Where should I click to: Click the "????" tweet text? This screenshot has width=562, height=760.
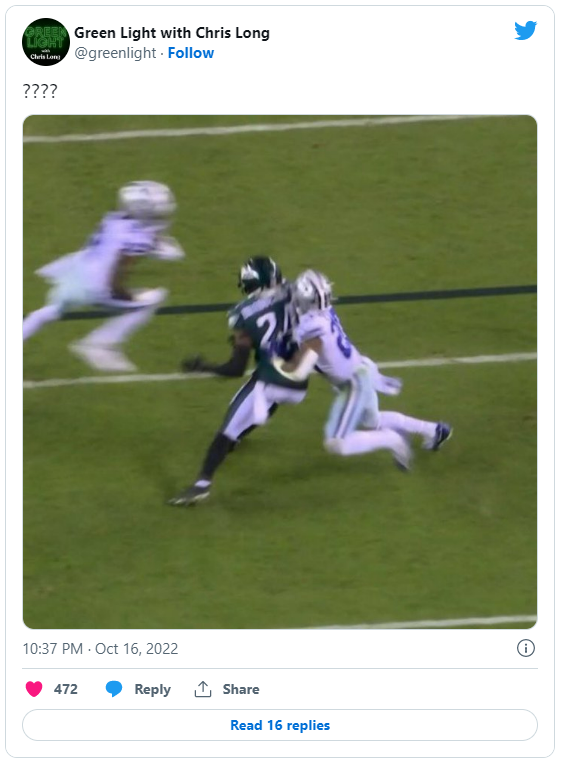[x=40, y=91]
